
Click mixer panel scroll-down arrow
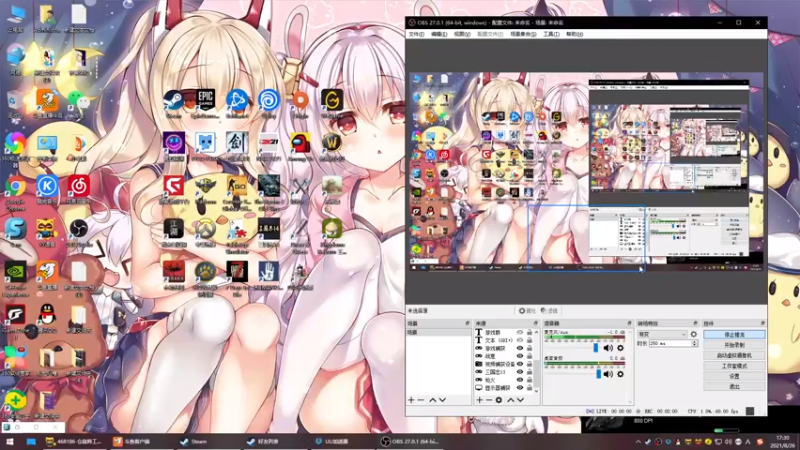[x=630, y=402]
